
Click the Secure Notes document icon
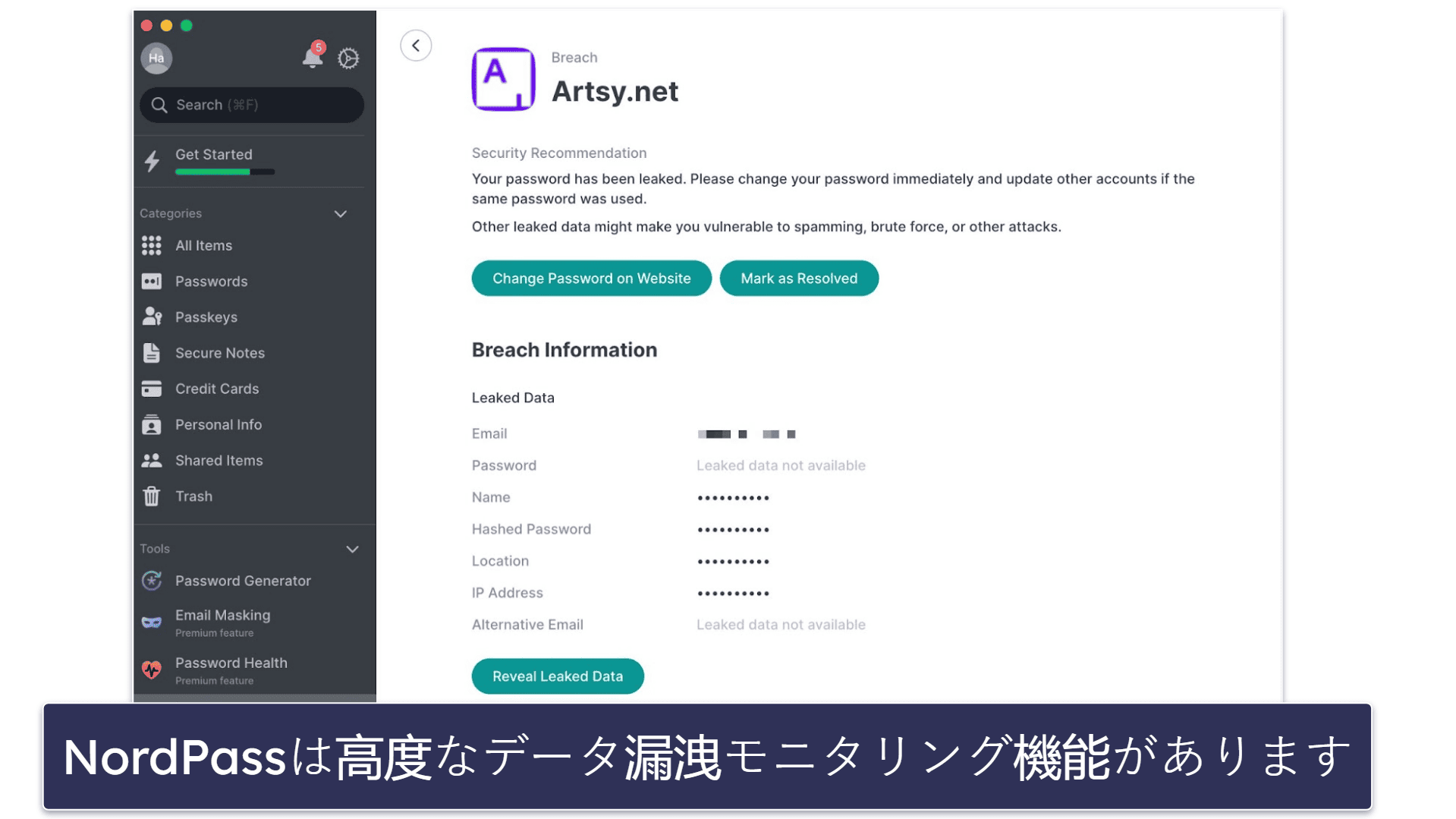[x=152, y=353]
